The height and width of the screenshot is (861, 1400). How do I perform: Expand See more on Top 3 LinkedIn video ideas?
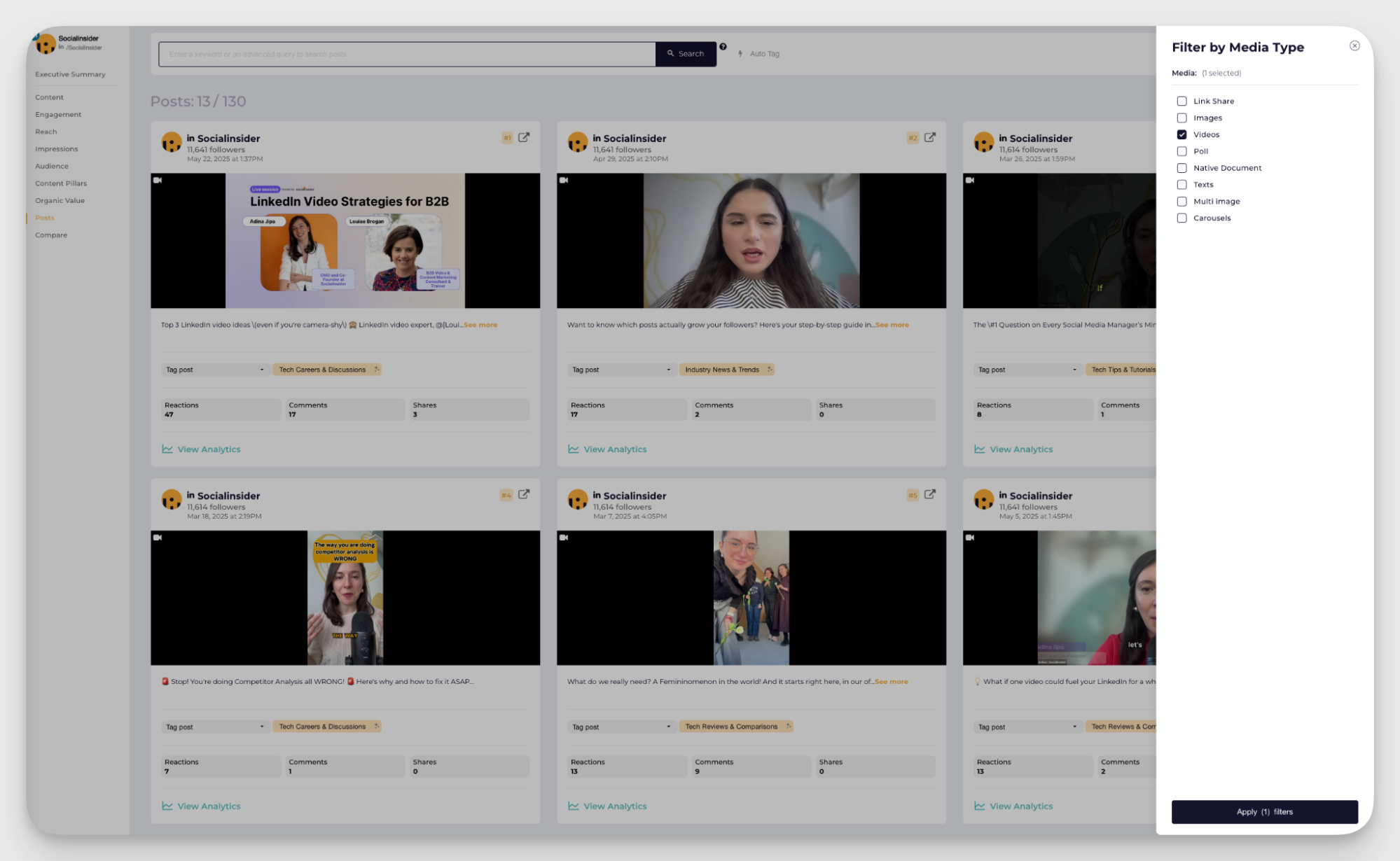point(480,325)
